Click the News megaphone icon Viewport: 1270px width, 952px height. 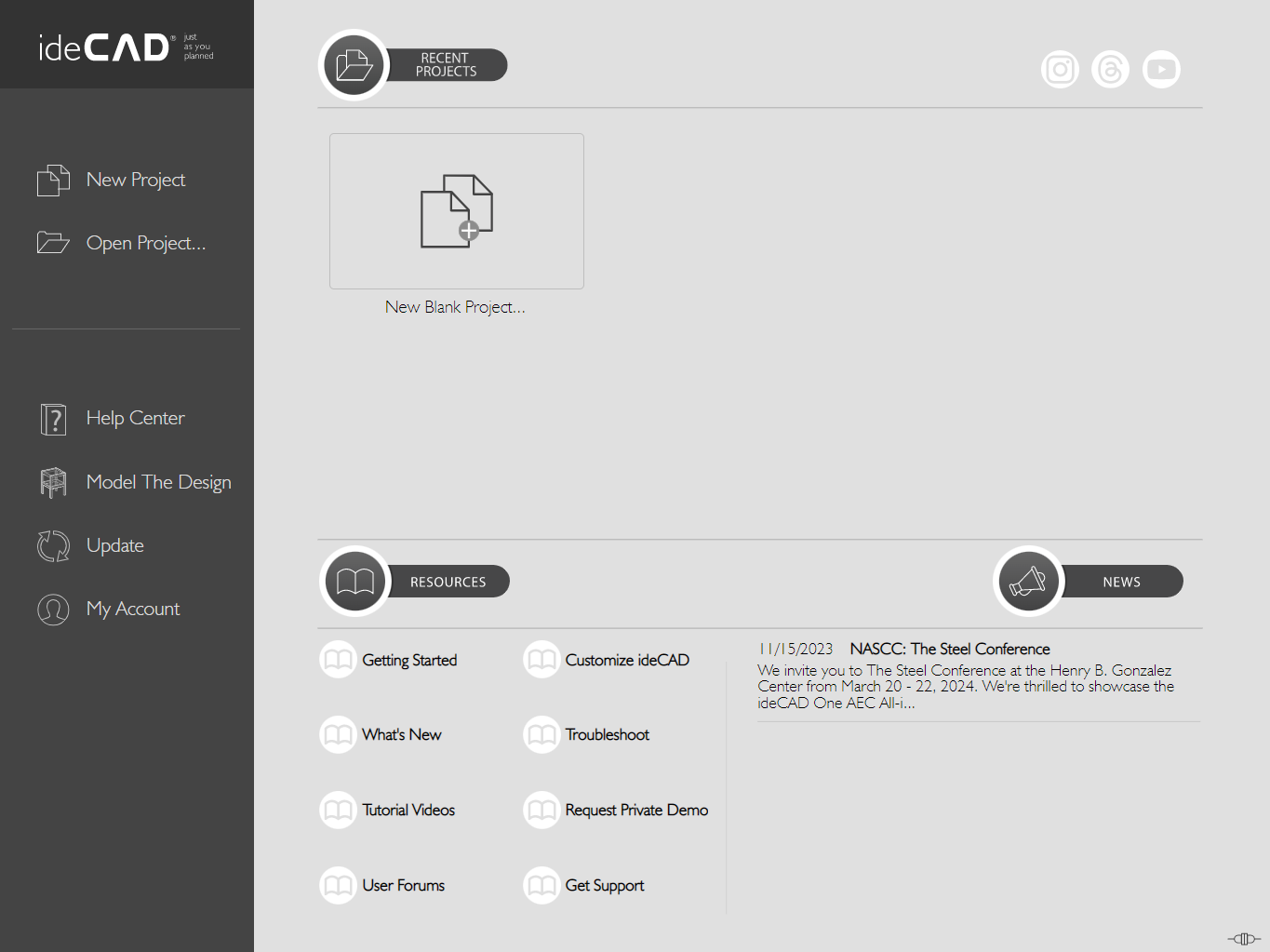point(1028,582)
